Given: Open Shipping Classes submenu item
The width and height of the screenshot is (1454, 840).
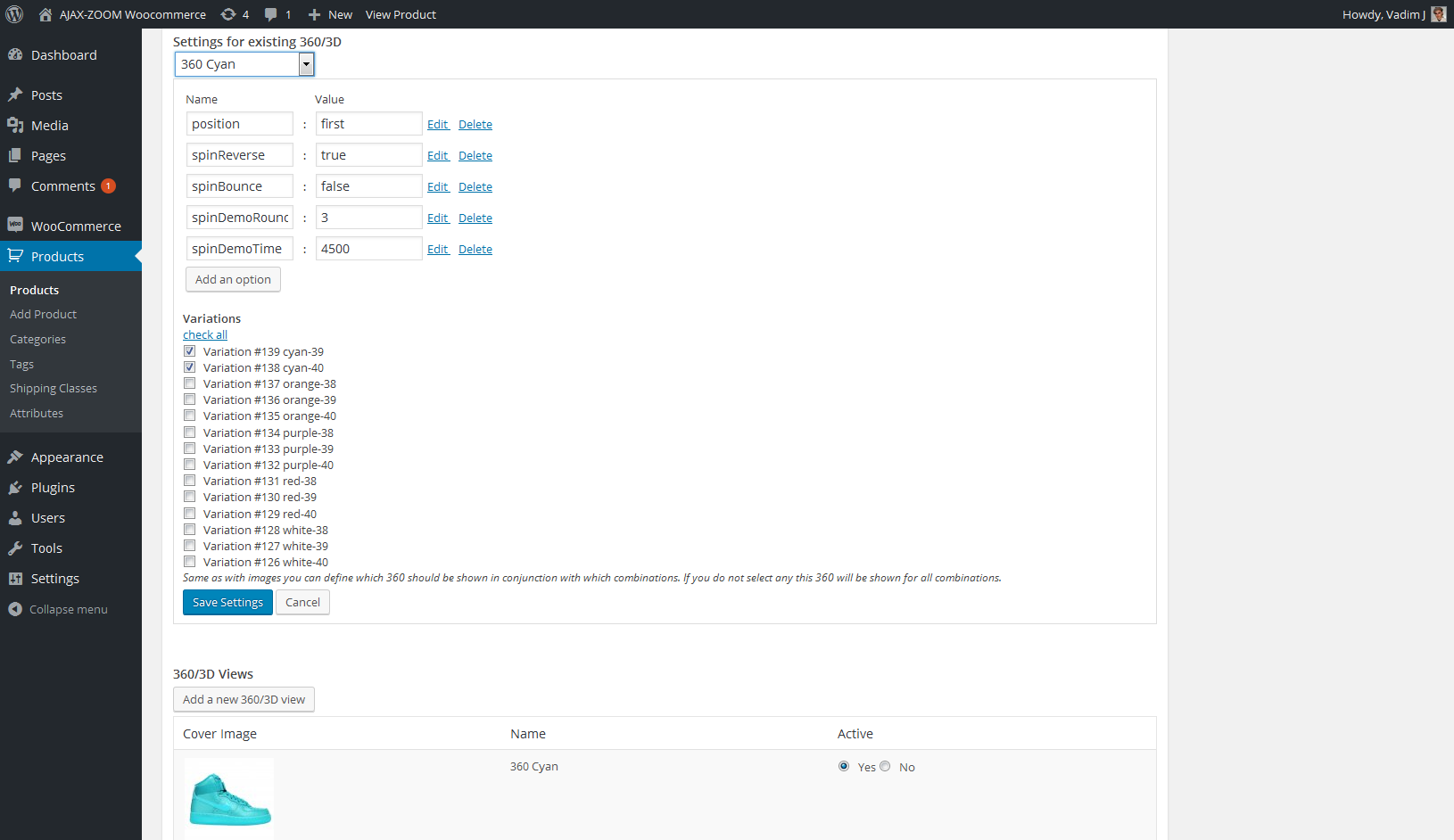Looking at the screenshot, I should click(54, 388).
